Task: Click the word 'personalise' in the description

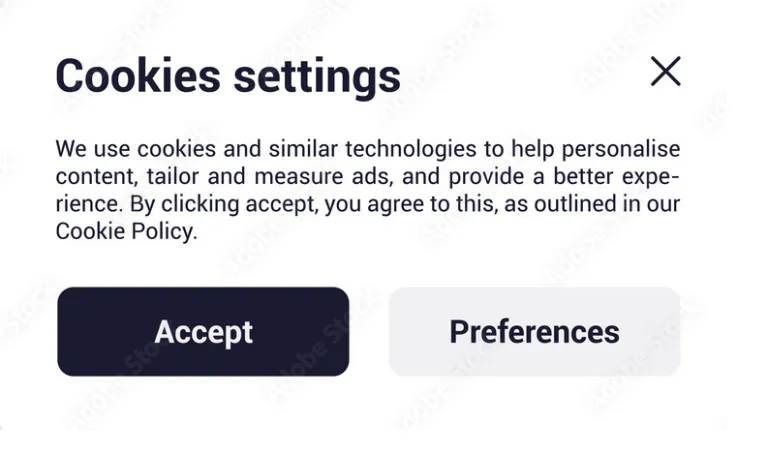Action: coord(620,150)
